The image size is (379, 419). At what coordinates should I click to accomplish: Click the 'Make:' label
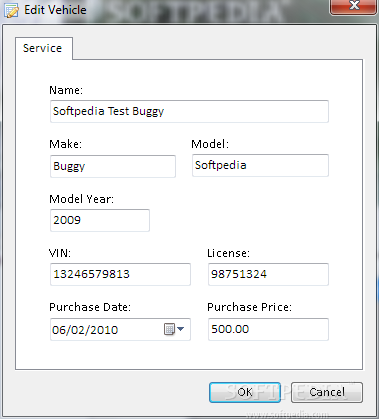tap(65, 144)
